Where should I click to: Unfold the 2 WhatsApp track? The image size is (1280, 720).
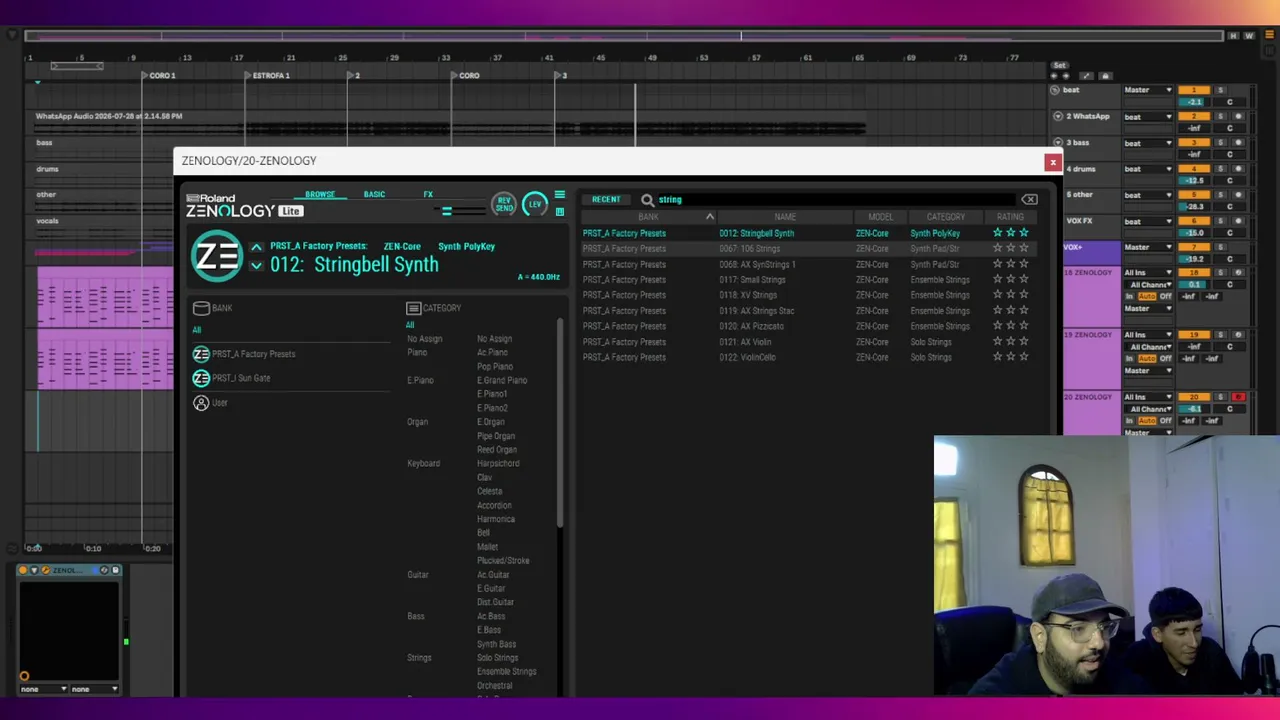(x=1057, y=117)
